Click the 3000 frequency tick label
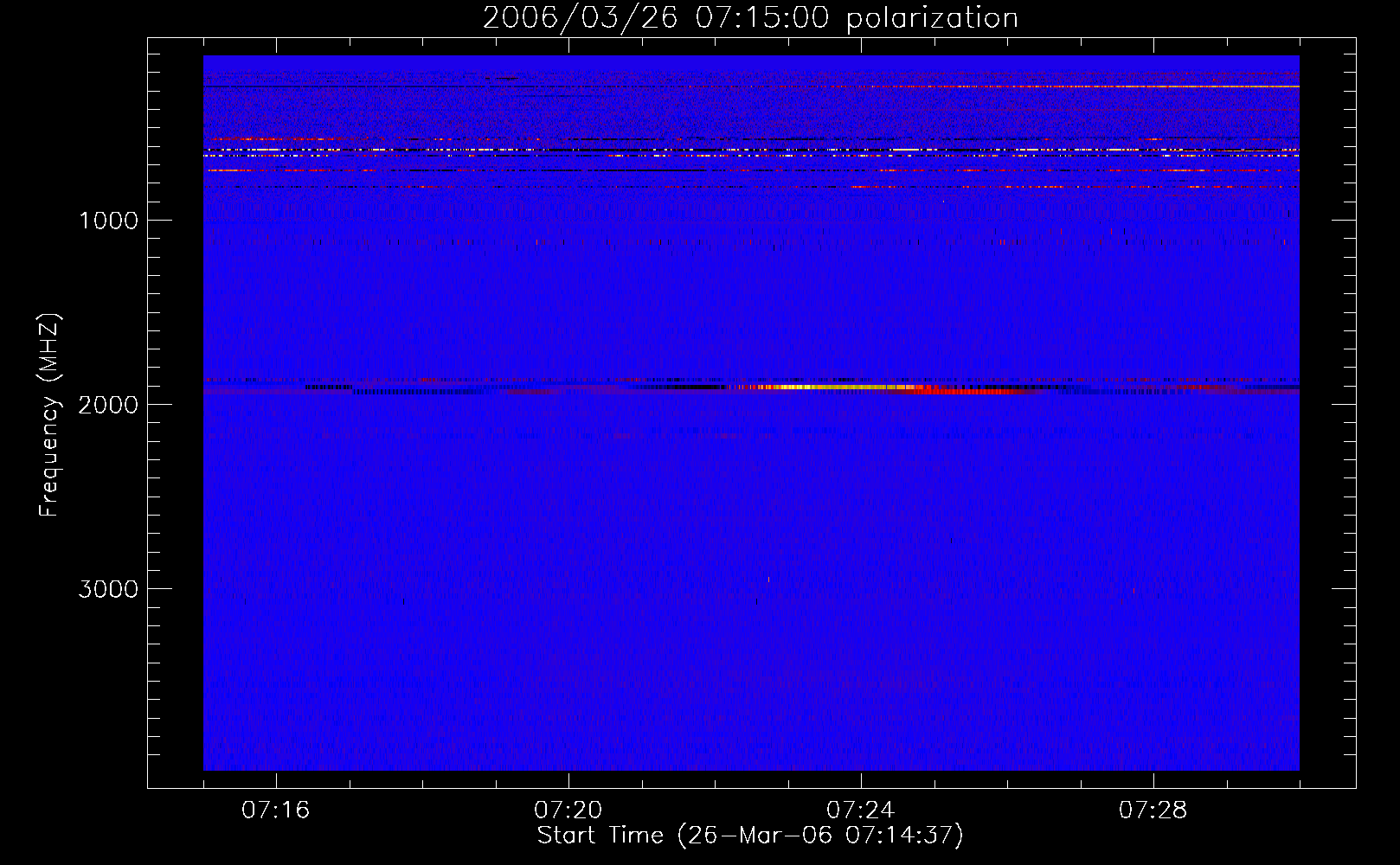 point(108,589)
